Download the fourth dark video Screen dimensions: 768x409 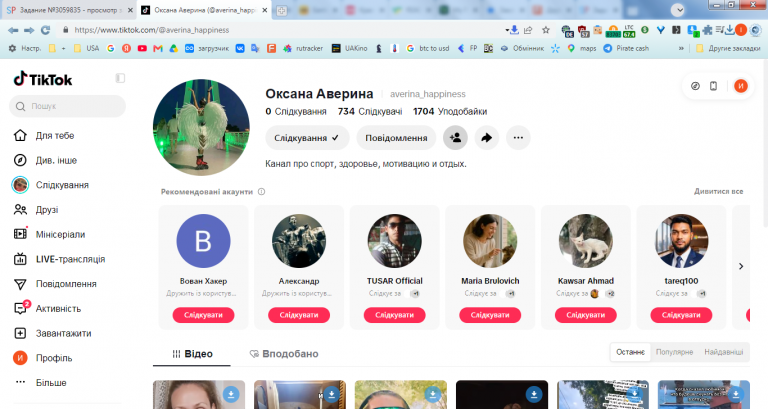[534, 394]
